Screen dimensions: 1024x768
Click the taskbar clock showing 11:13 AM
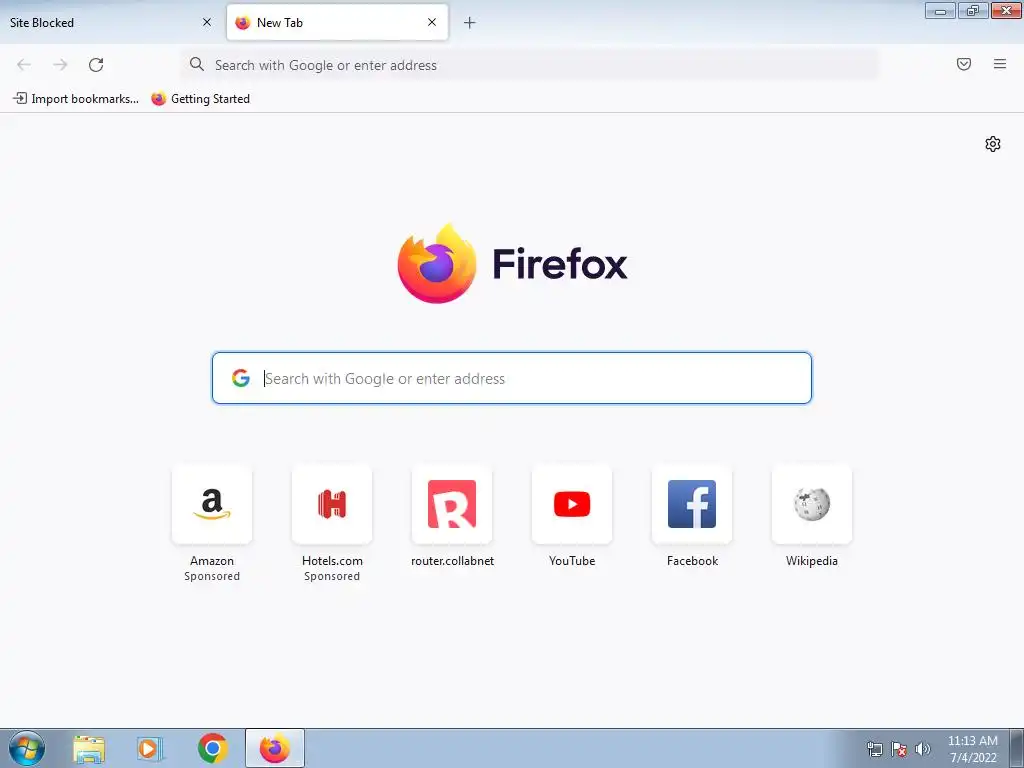972,749
